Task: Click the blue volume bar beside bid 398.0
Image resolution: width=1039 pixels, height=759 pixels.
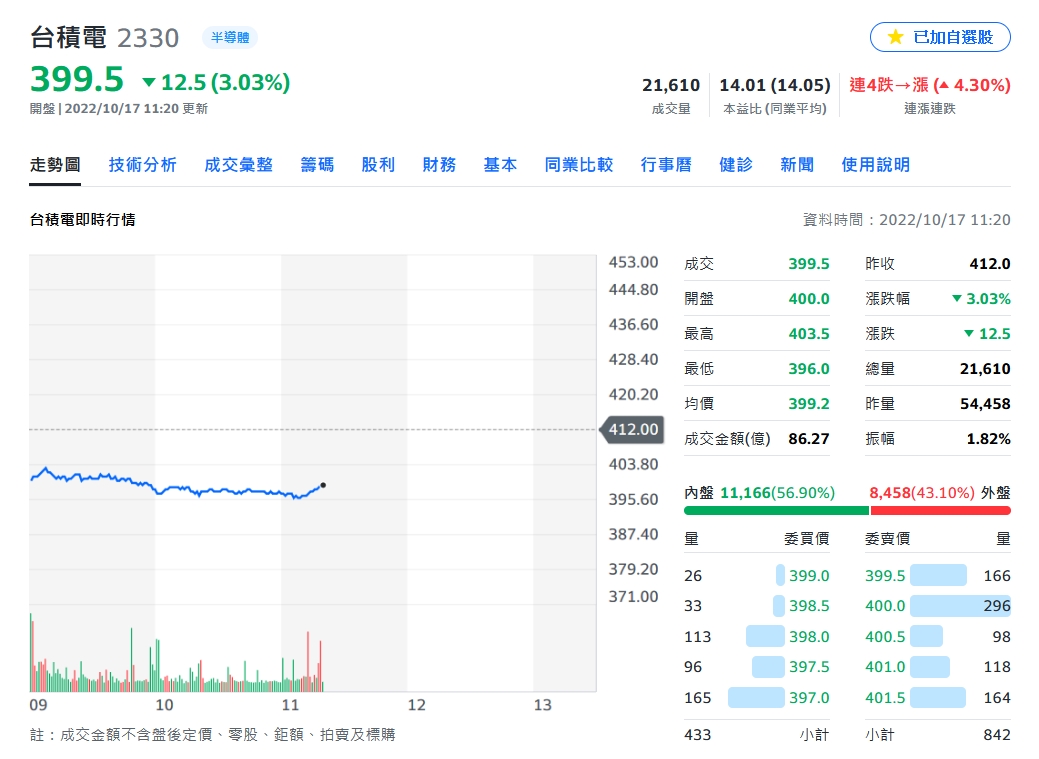Action: (x=765, y=636)
